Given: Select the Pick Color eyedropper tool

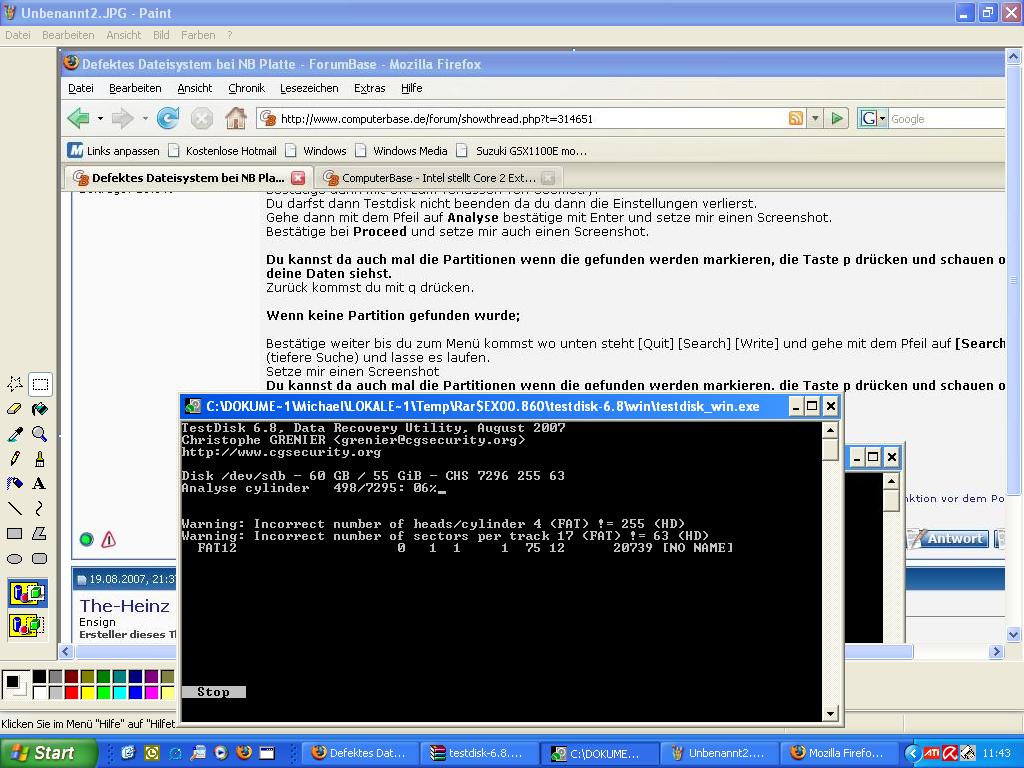Looking at the screenshot, I should pos(14,434).
